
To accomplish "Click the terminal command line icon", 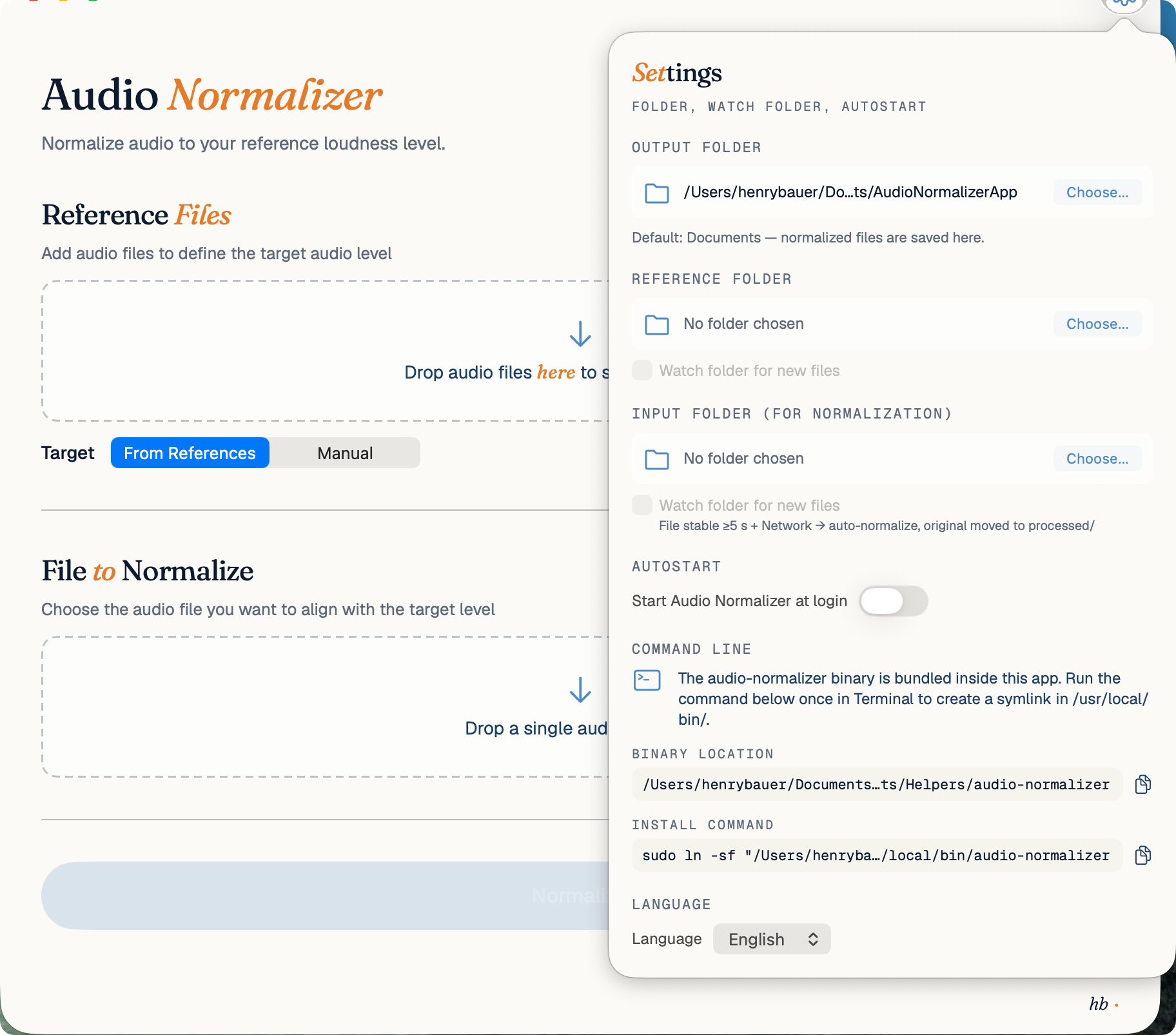I will [647, 680].
